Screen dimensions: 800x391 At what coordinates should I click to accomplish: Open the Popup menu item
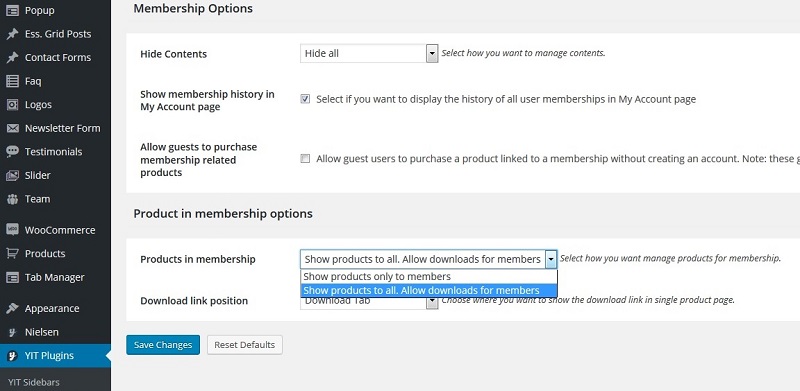pos(39,10)
